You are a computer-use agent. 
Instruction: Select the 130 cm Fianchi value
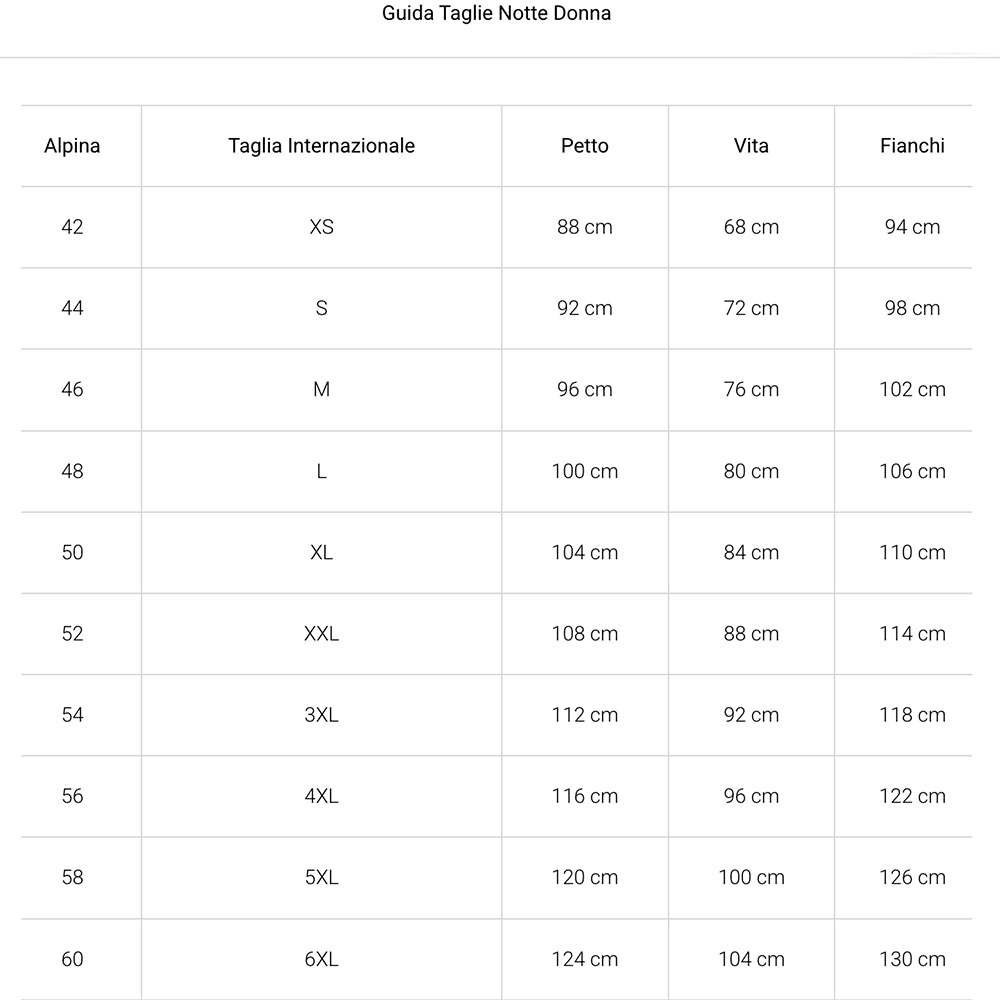tap(912, 959)
